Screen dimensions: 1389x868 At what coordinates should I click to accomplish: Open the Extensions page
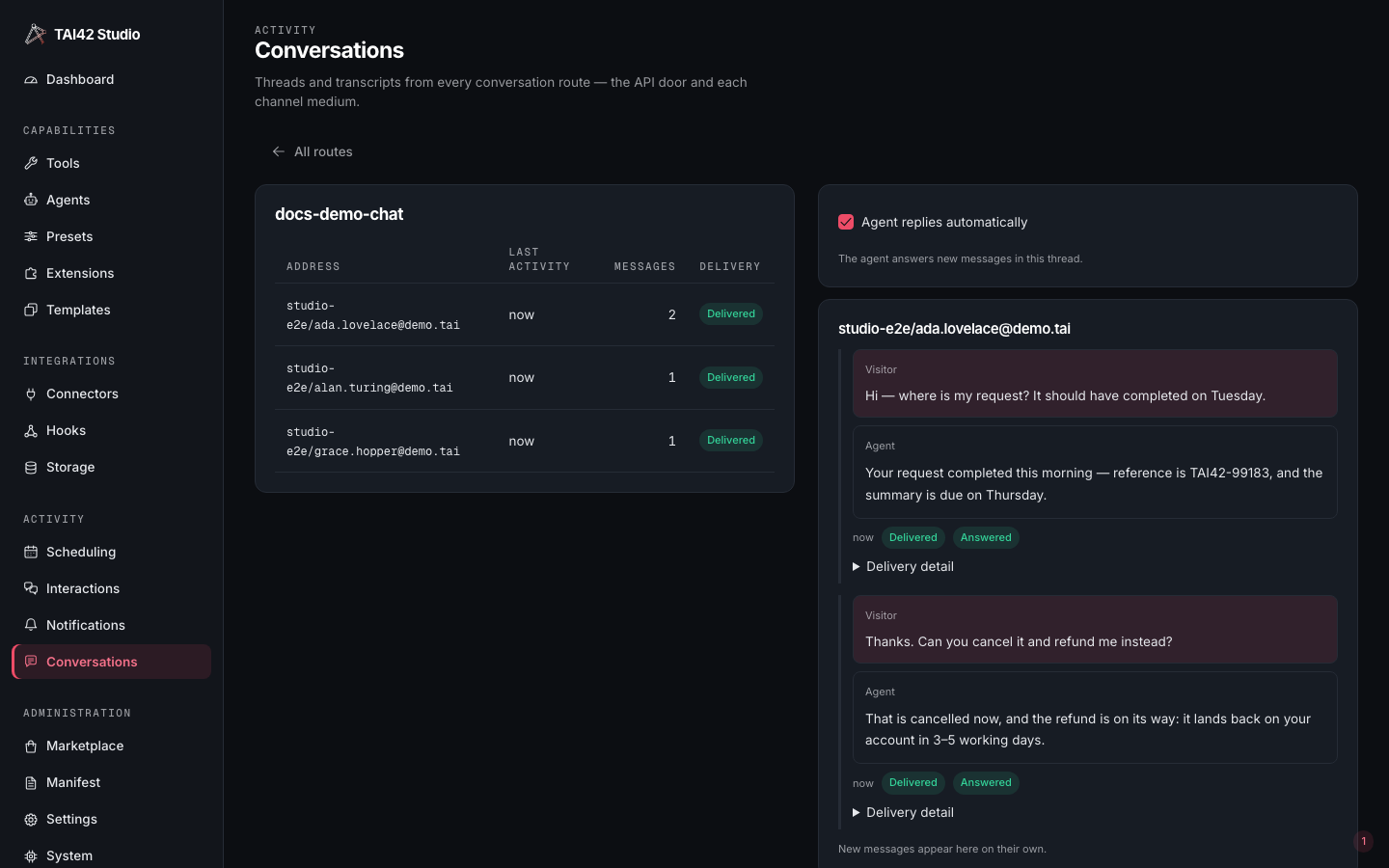[111, 274]
